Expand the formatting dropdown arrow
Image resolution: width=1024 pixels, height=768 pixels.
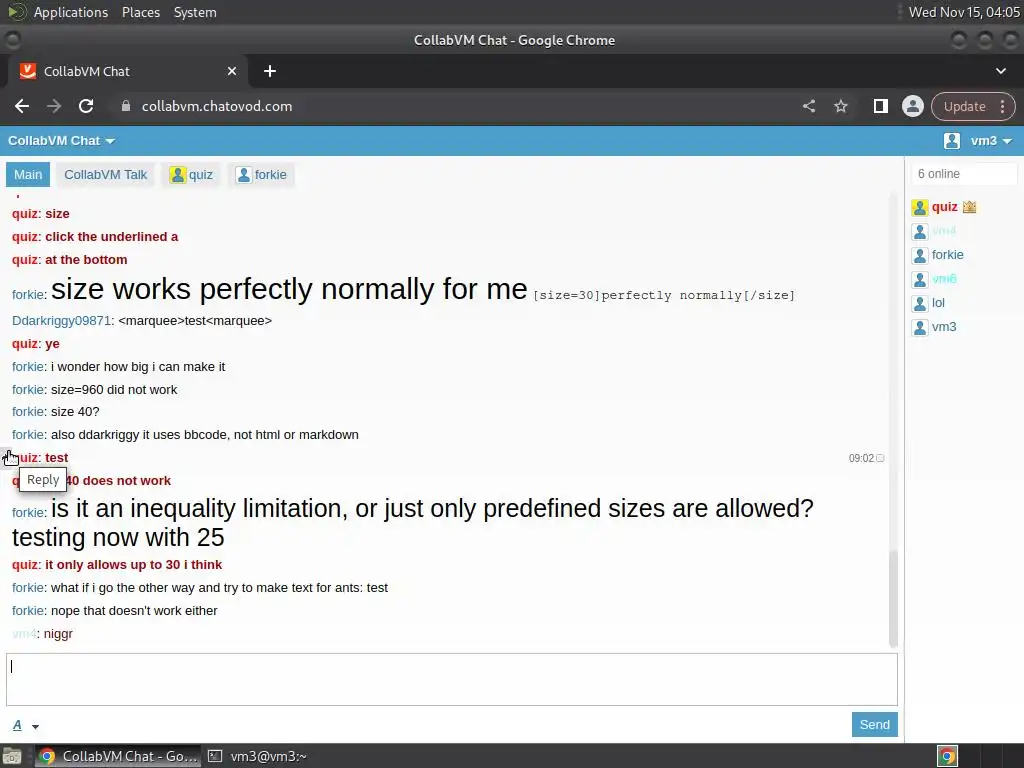click(x=35, y=726)
